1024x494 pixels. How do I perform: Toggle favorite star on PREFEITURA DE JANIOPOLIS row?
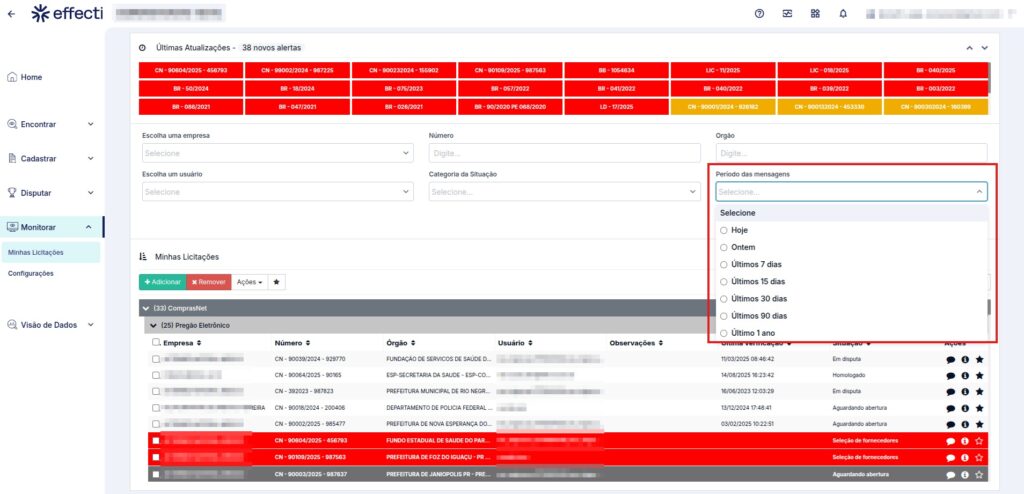coord(979,474)
